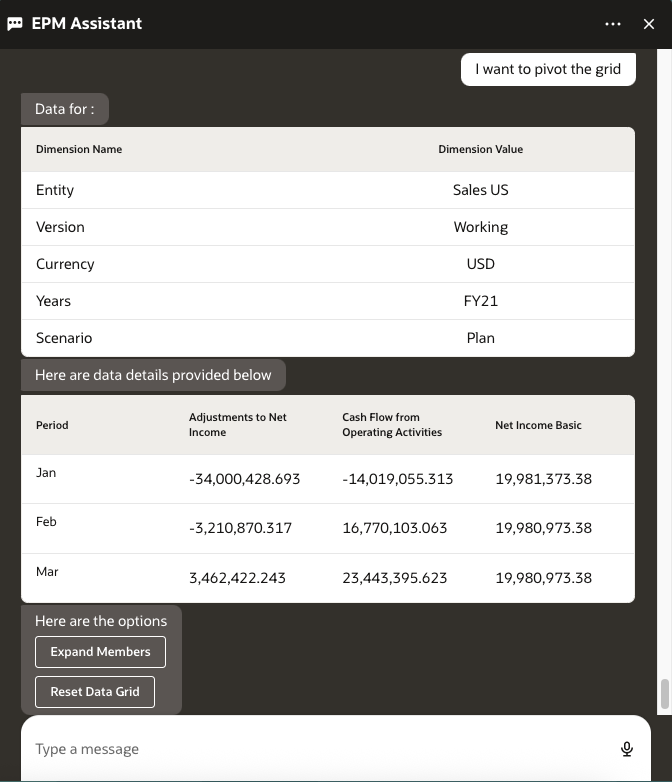
Task: Select the Feb period row
Action: pos(46,522)
